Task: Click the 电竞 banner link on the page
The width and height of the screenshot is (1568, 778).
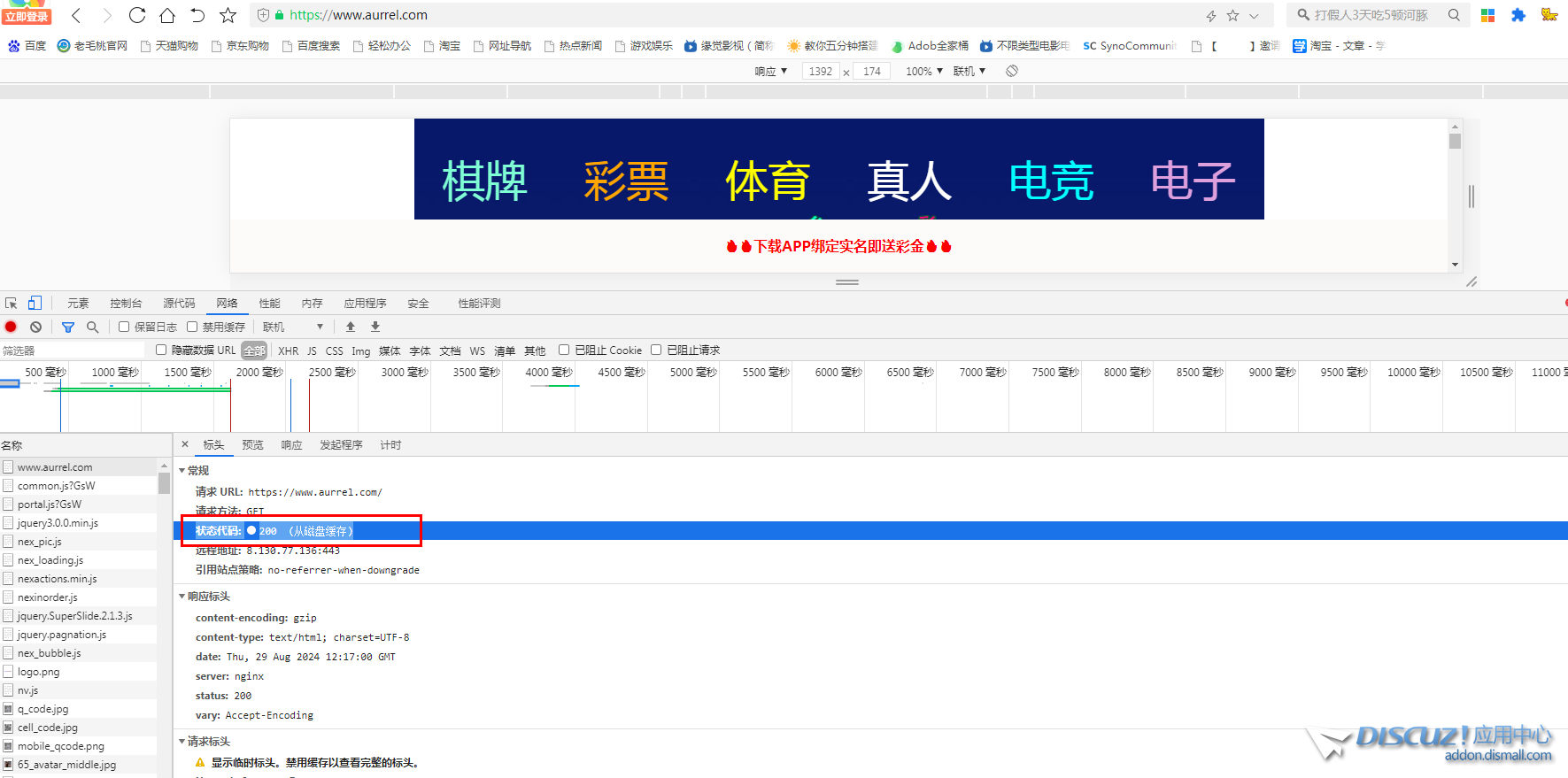Action: pos(1051,181)
